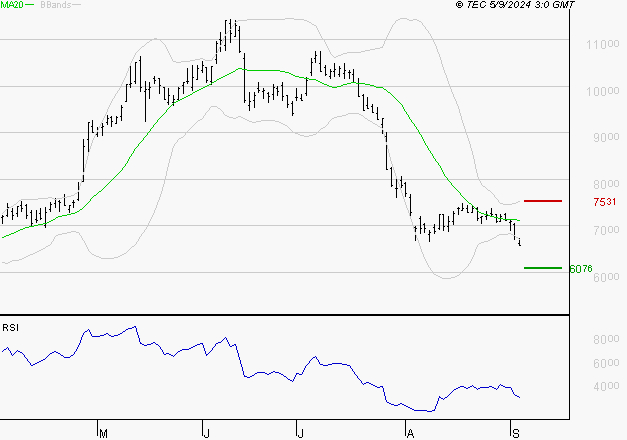Click the red resistance level line
Image resolution: width=627 pixels, height=440 pixels.
543,201
